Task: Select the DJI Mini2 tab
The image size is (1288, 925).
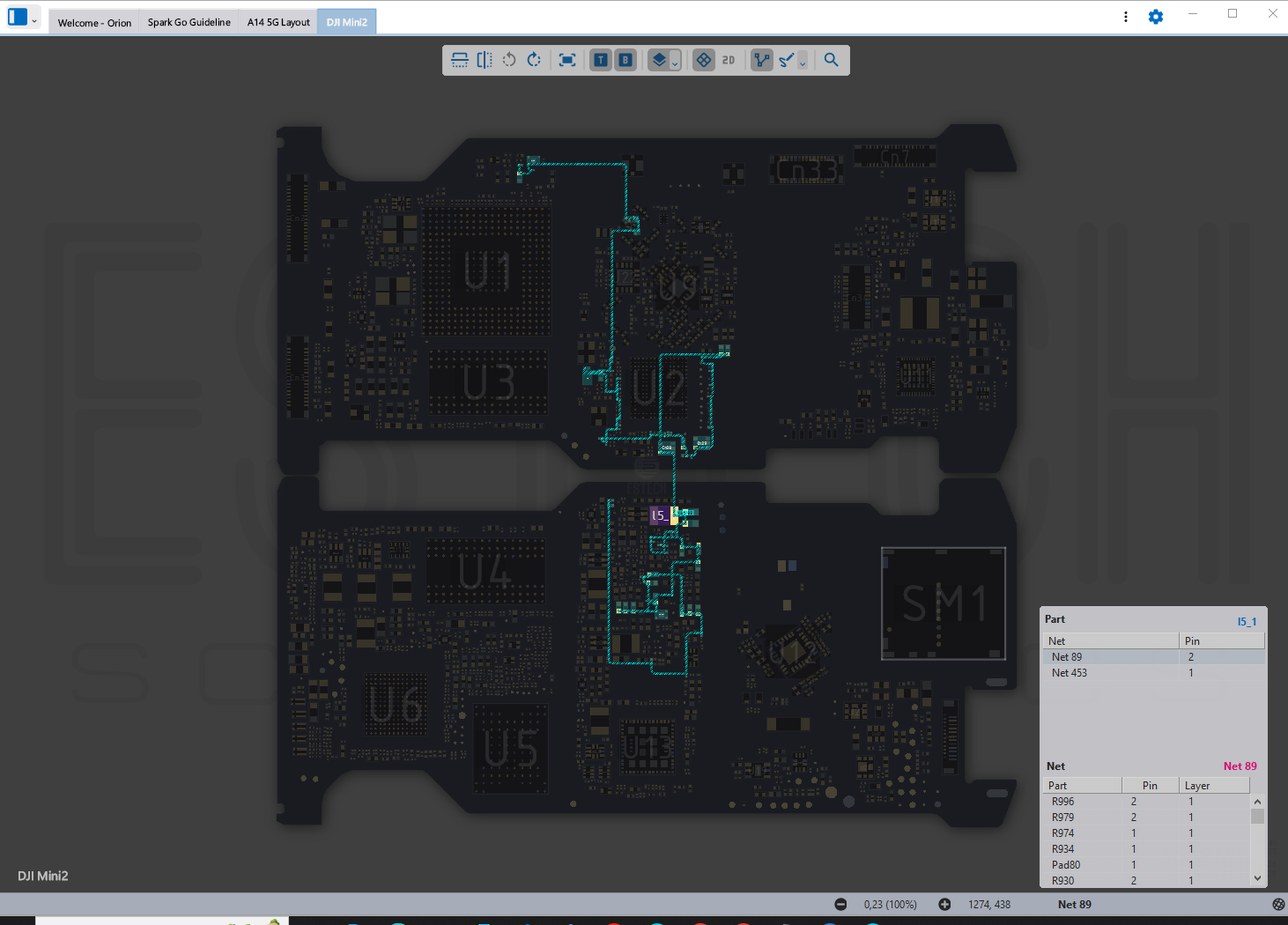Action: [x=347, y=23]
